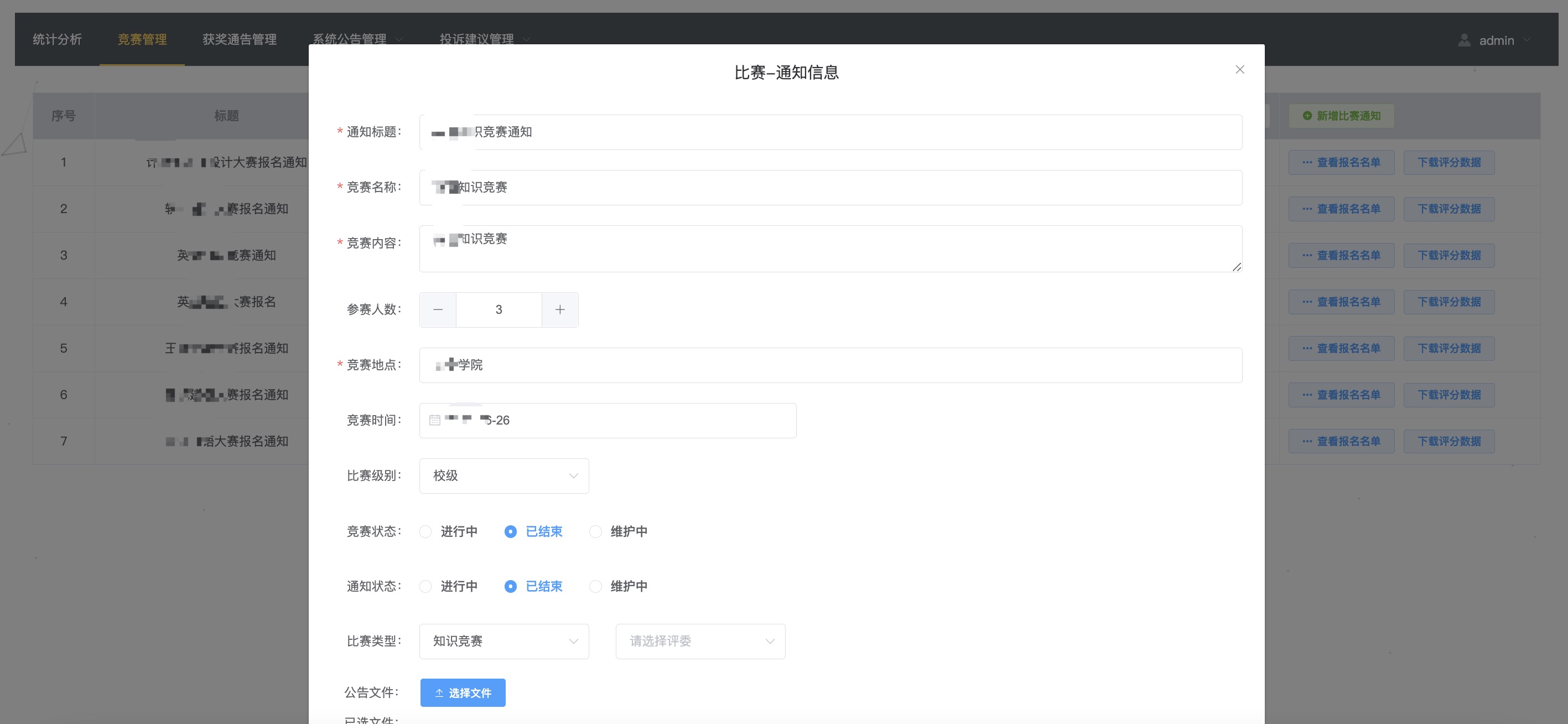Click 查看报名名单 in row 2
The width and height of the screenshot is (1568, 724).
[x=1341, y=209]
